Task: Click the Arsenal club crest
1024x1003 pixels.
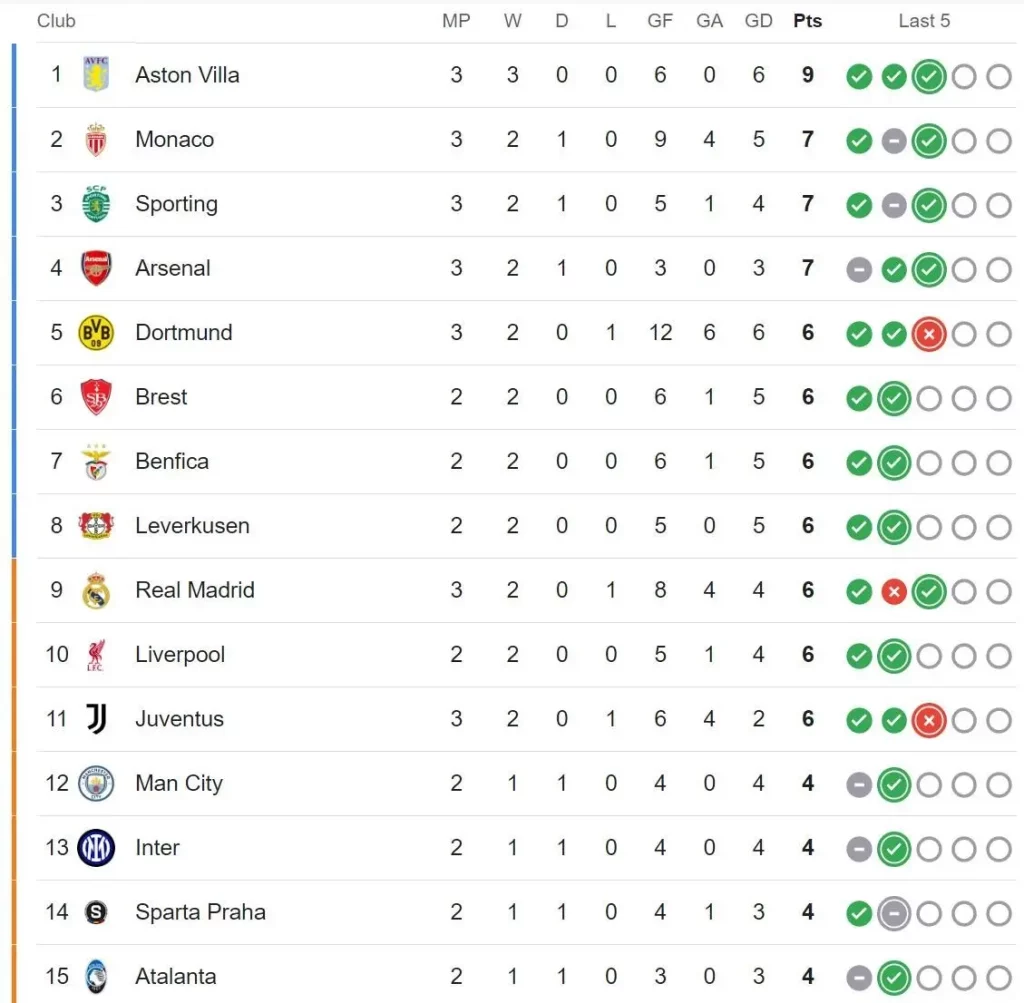Action: 96,268
